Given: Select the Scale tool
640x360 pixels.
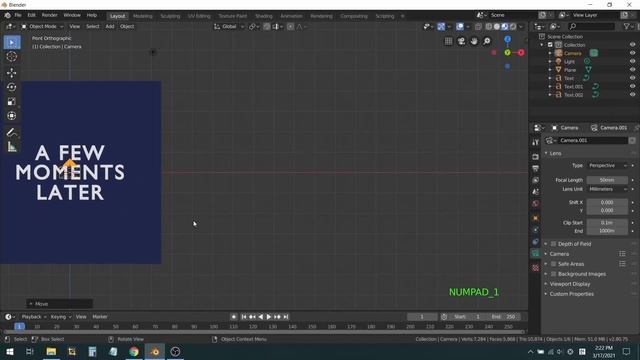Looking at the screenshot, I should click(12, 102).
